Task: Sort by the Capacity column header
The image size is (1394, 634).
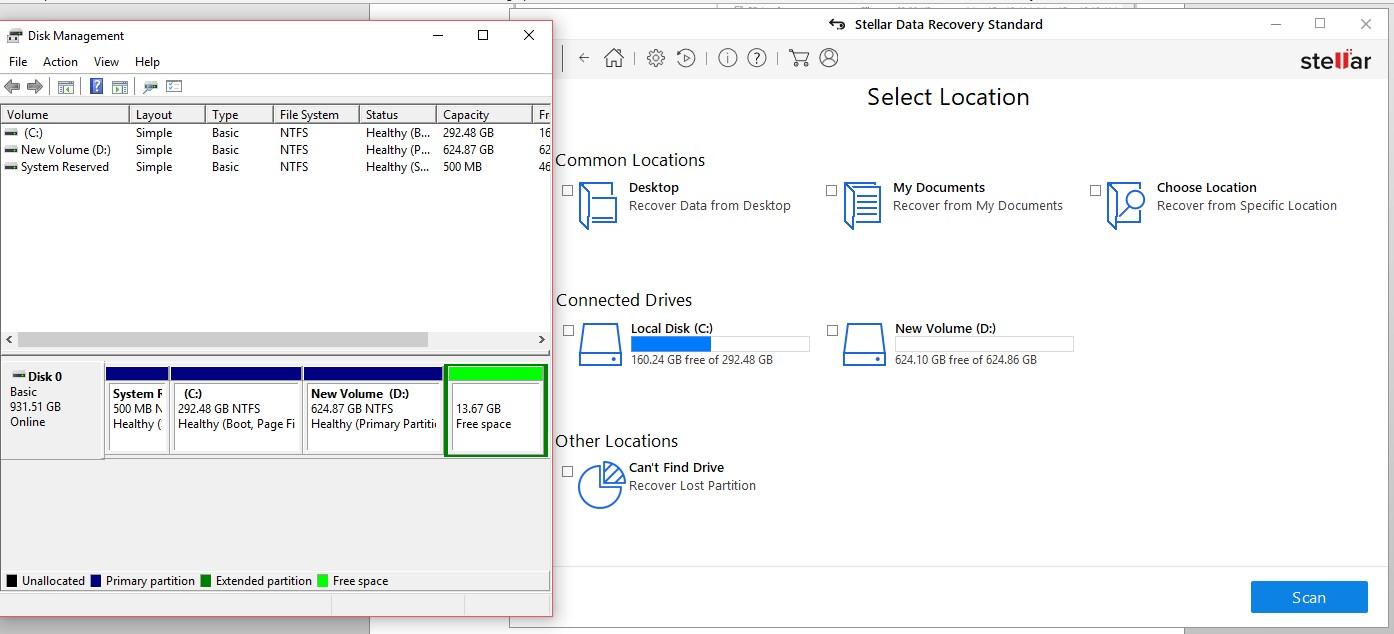Action: (x=484, y=114)
